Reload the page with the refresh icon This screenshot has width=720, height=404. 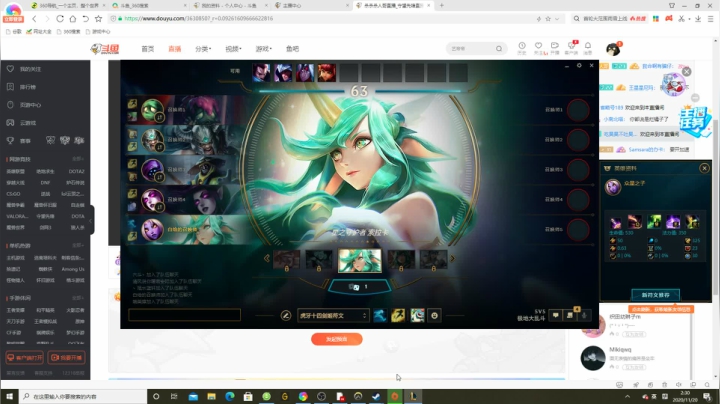(x=60, y=19)
